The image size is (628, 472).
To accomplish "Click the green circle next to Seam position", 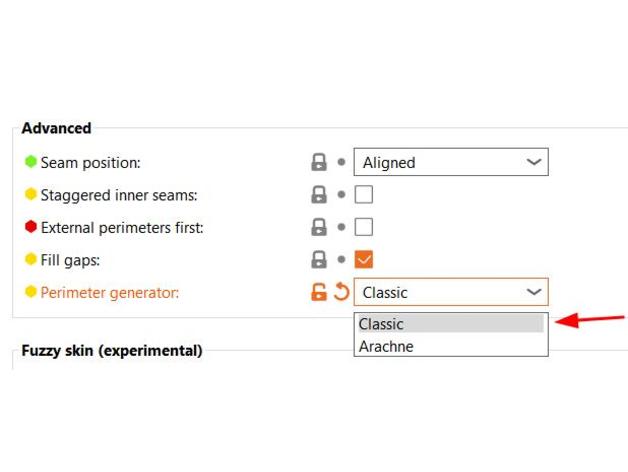I will (x=31, y=162).
